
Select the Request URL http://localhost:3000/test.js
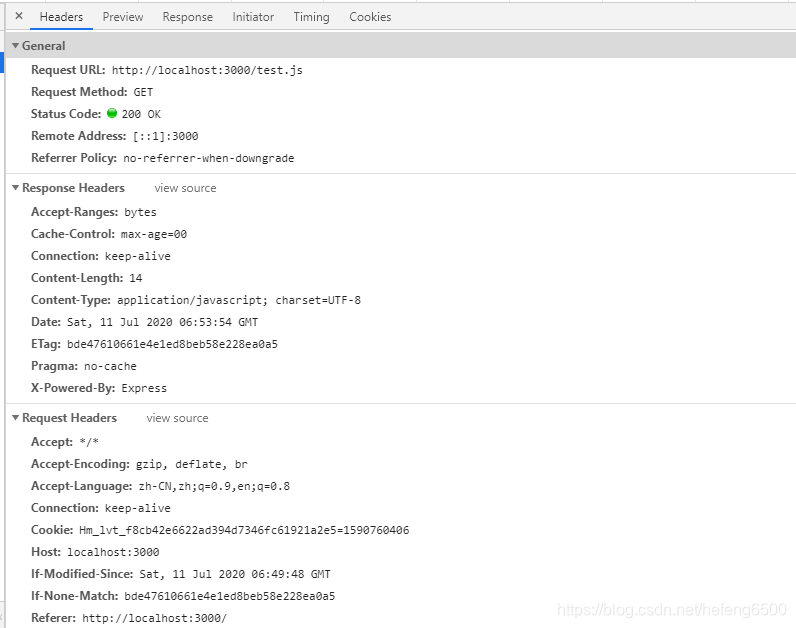(x=207, y=70)
